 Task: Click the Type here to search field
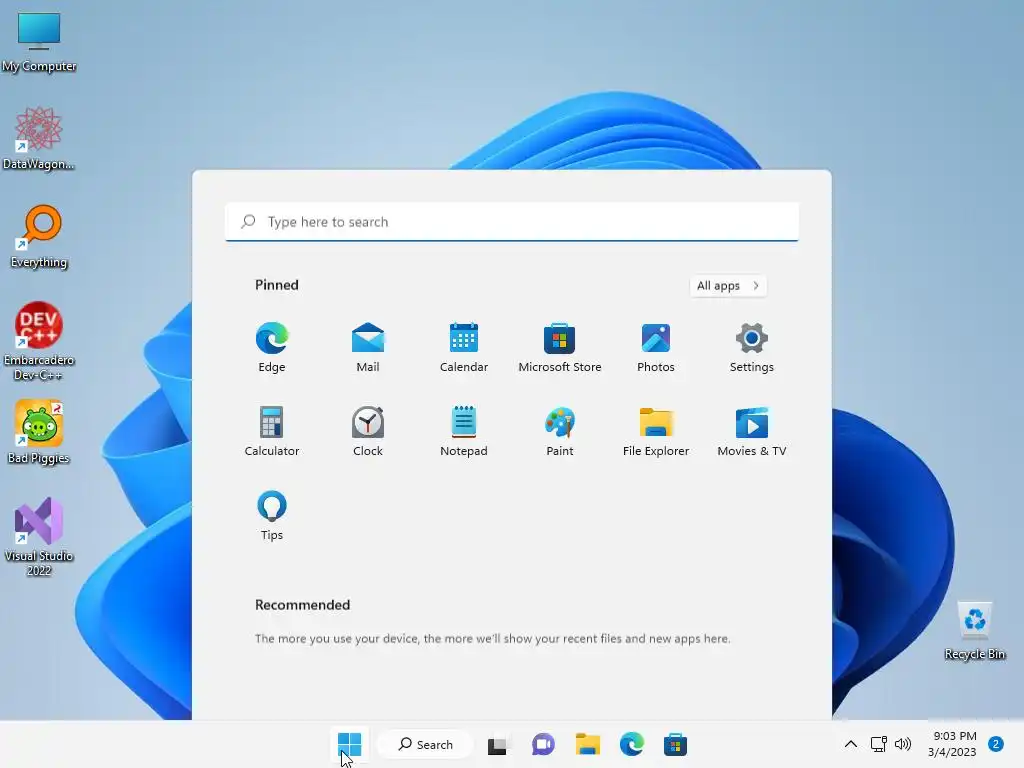point(511,222)
